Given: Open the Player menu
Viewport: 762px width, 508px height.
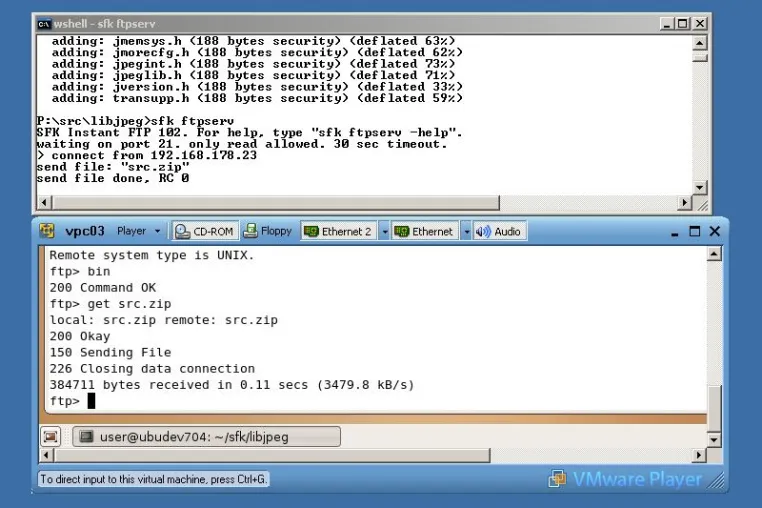Looking at the screenshot, I should tap(138, 231).
